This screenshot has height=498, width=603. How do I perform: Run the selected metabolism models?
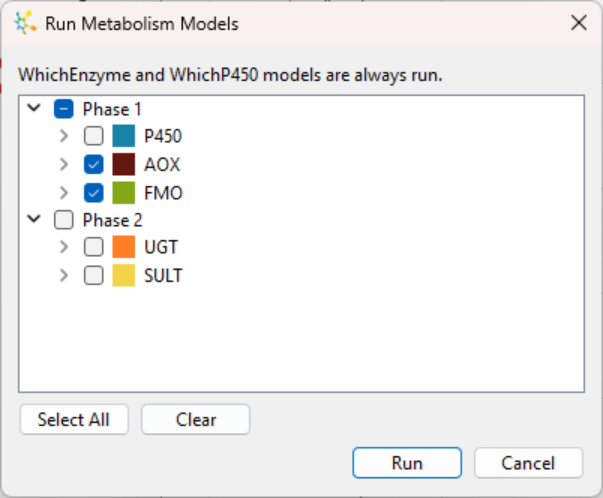pyautogui.click(x=407, y=463)
